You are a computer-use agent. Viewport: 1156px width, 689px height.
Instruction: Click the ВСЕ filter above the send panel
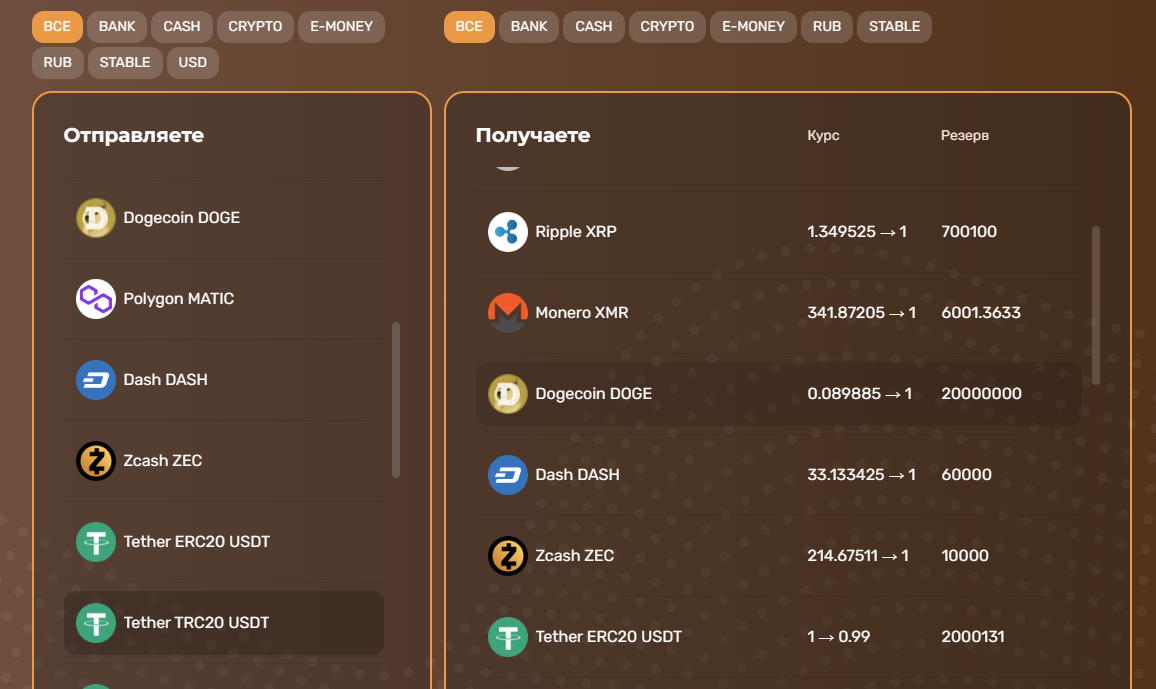57,27
